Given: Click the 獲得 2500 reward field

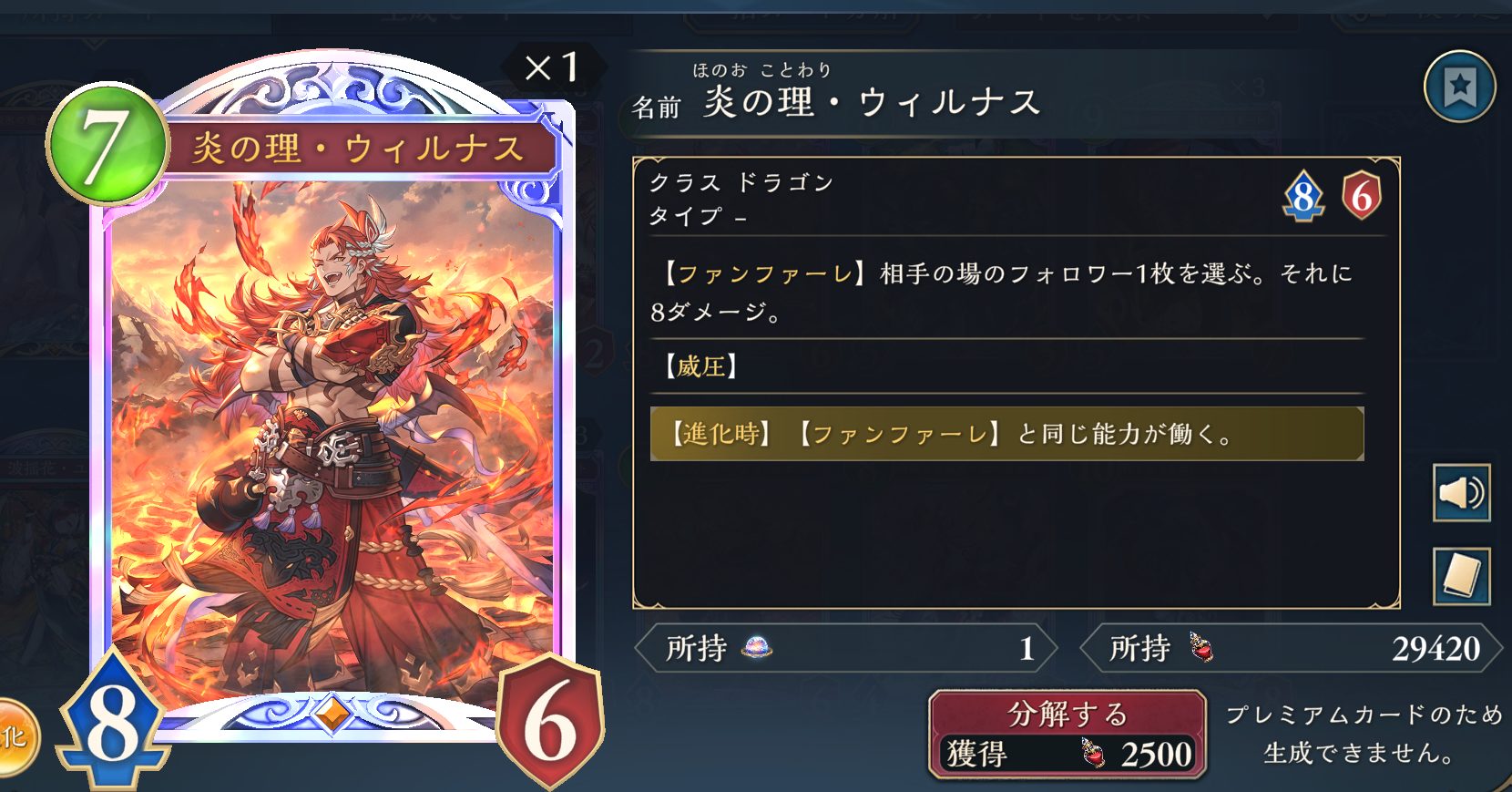Looking at the screenshot, I should (x=1068, y=755).
